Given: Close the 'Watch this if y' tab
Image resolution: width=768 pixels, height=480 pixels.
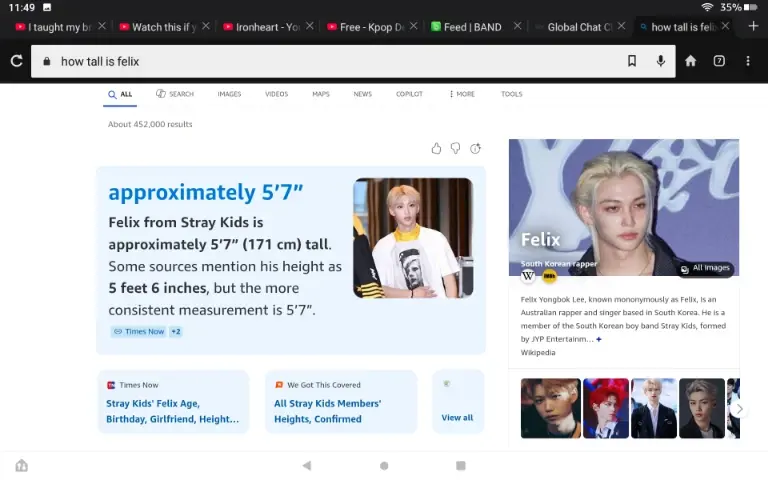Looking at the screenshot, I should tap(206, 26).
